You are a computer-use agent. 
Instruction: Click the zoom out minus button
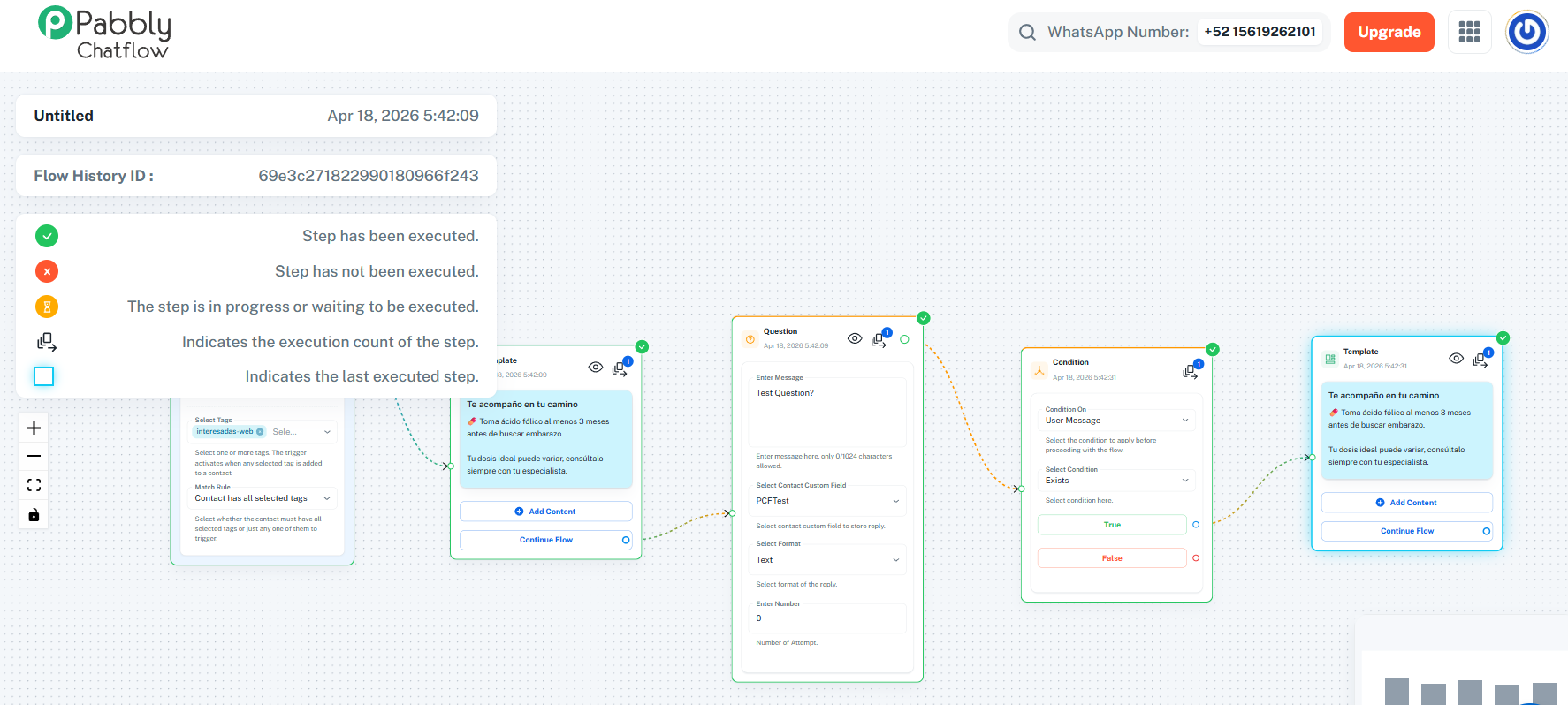[34, 457]
